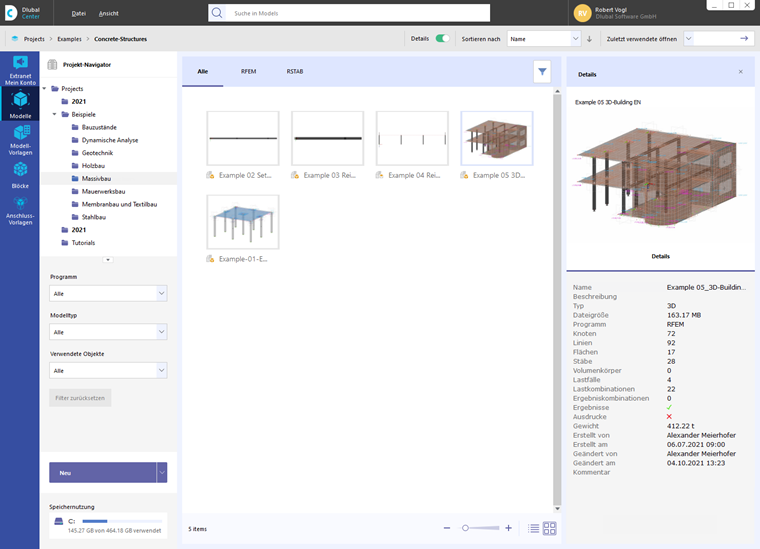Open the Datei menu
The width and height of the screenshot is (760, 549).
[79, 14]
